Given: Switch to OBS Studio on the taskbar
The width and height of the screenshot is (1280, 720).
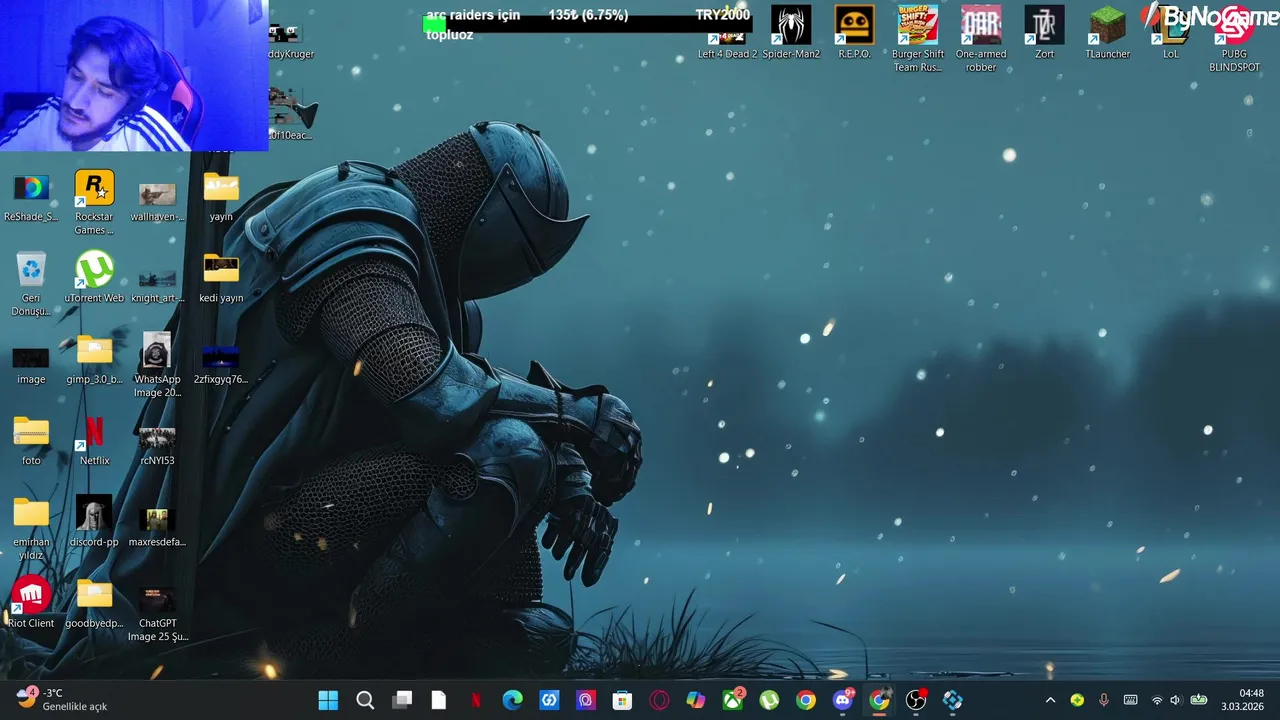Looking at the screenshot, I should click(916, 700).
